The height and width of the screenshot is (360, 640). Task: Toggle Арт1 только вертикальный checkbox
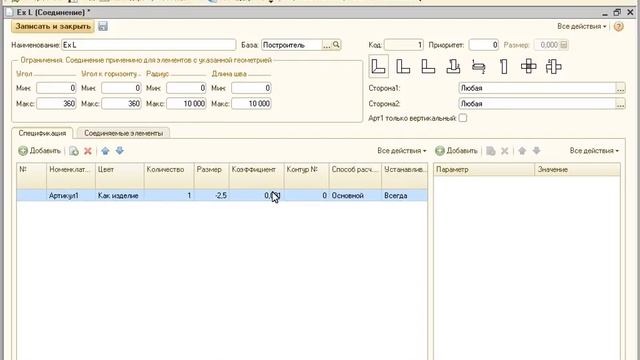point(463,118)
